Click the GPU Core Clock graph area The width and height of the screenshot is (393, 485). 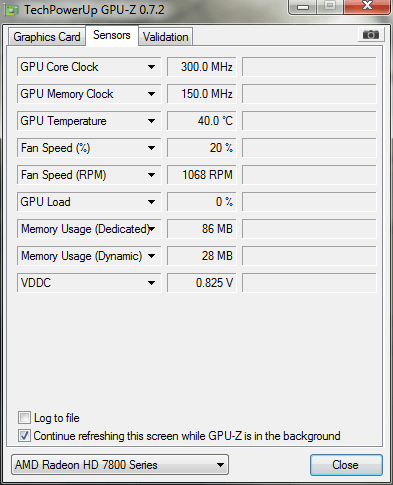[309, 67]
